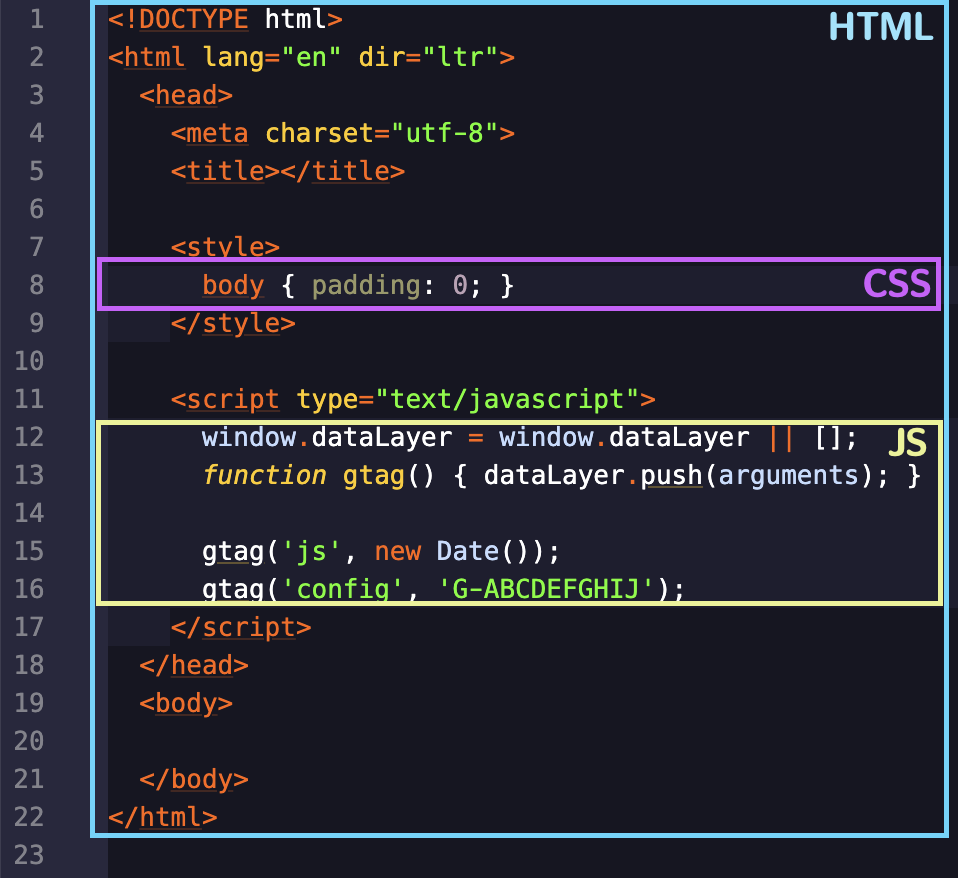Viewport: 958px width, 878px height.
Task: Click the closing /body tag
Action: point(194,780)
